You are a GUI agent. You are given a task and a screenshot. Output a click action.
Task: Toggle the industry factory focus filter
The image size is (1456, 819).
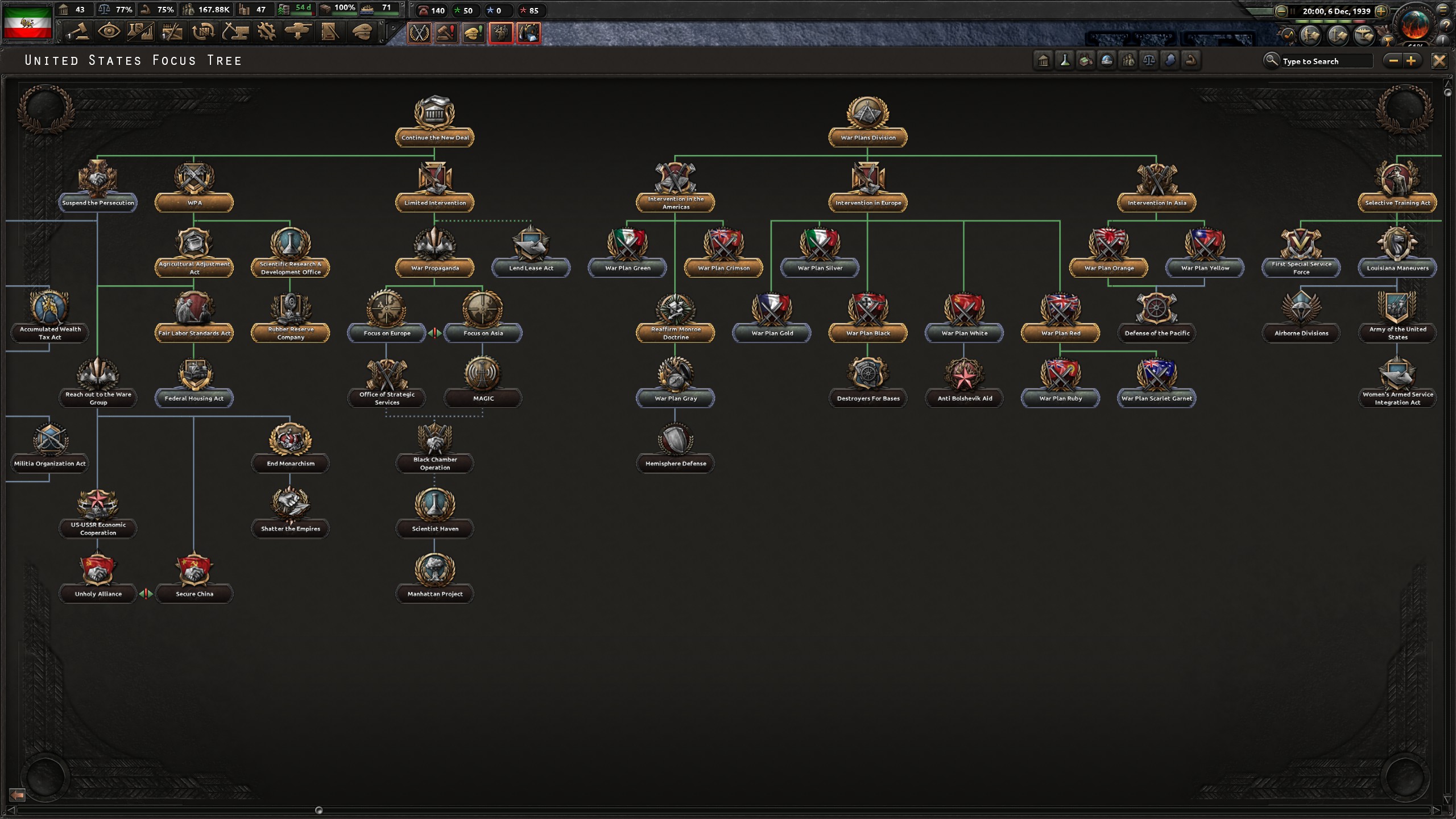[x=1086, y=60]
